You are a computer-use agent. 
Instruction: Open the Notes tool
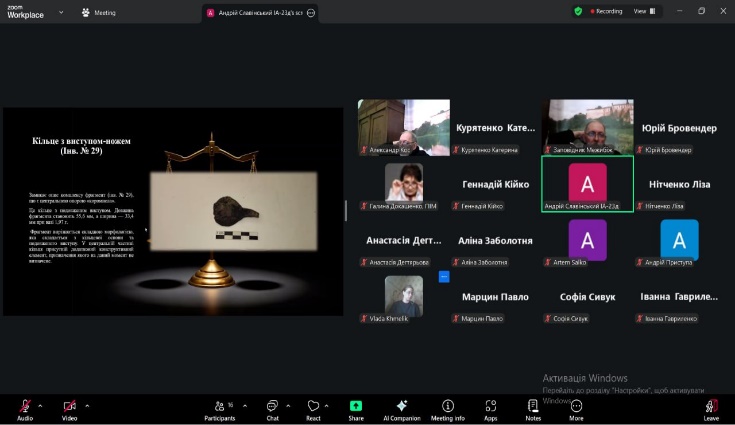click(x=533, y=407)
